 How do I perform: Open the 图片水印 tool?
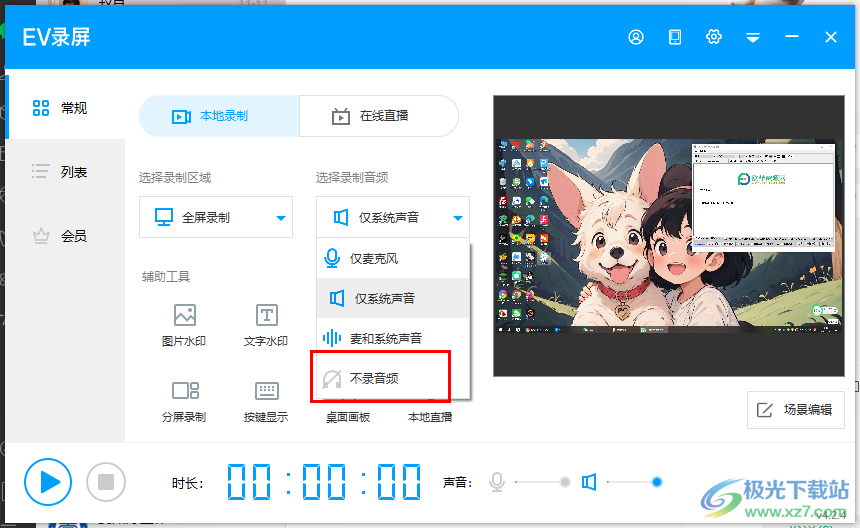184,325
